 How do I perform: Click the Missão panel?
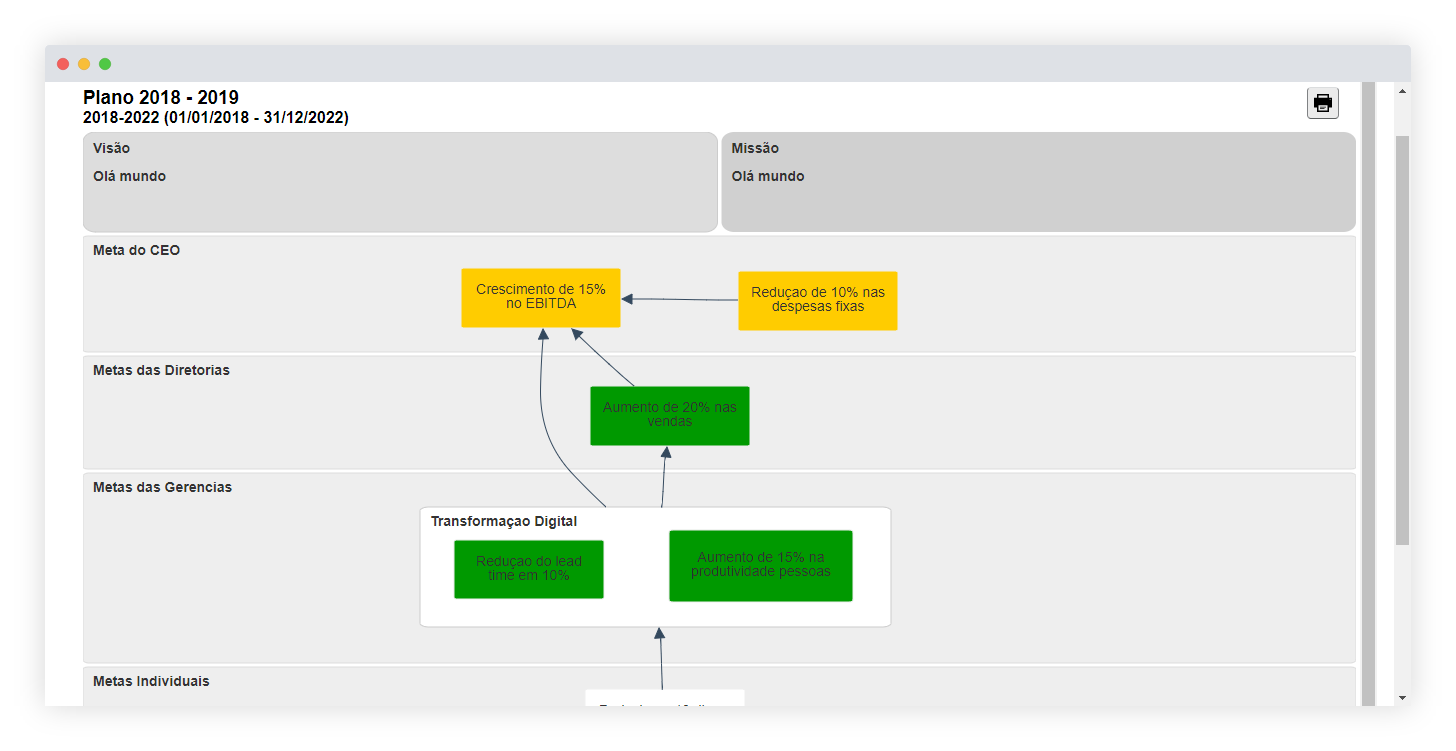(1037, 182)
